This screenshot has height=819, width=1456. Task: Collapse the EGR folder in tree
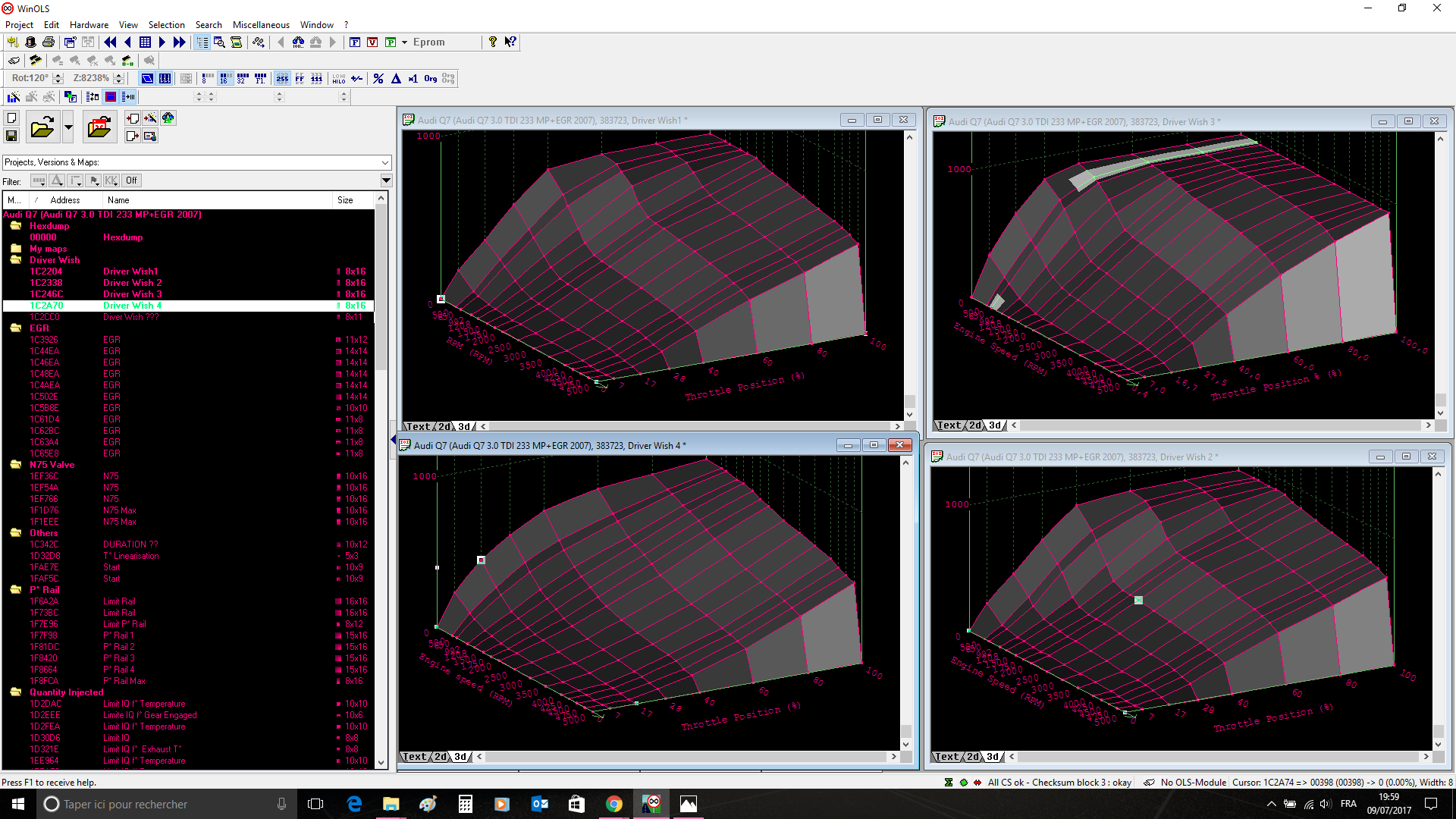(x=15, y=328)
